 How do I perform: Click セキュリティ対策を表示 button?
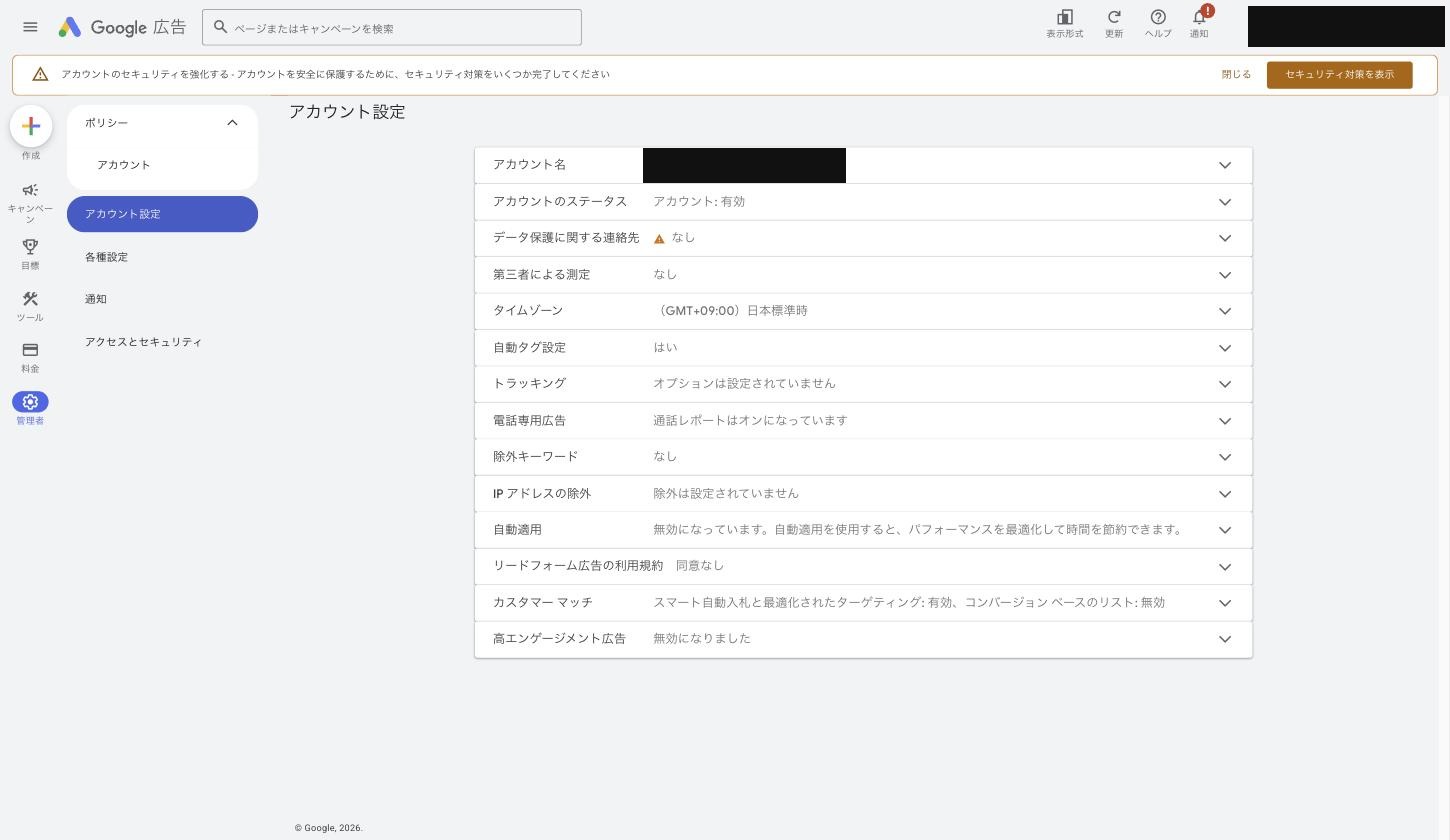1339,75
